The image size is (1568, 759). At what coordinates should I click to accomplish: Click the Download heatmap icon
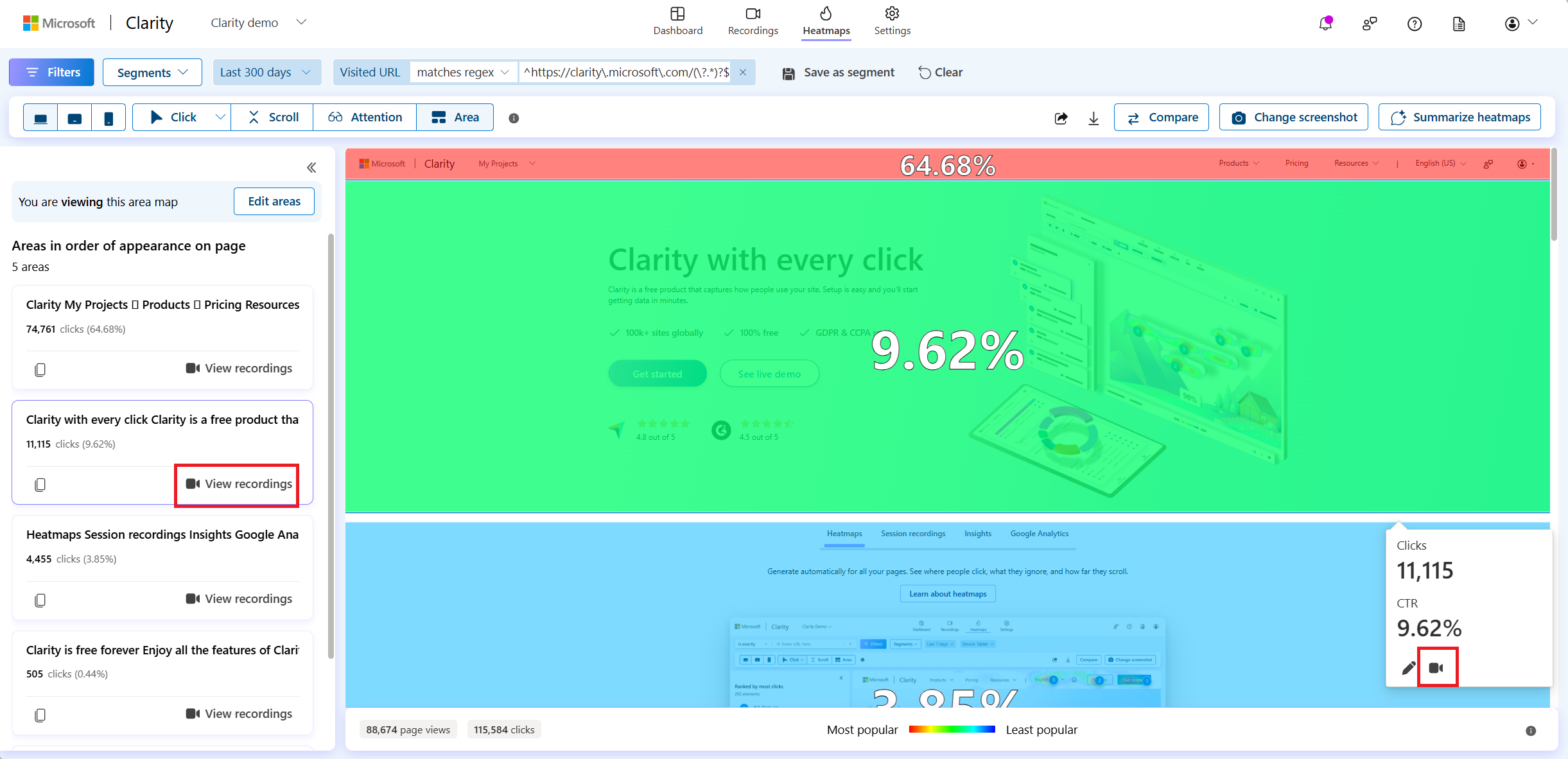click(x=1094, y=117)
